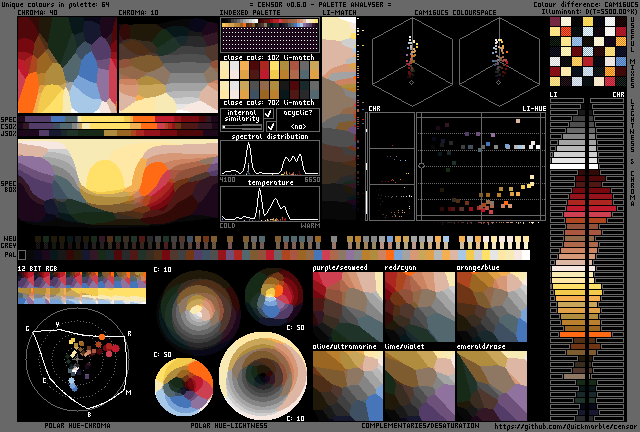
Task: Click the 'NEU GREY' row label
Action: pos(9,242)
